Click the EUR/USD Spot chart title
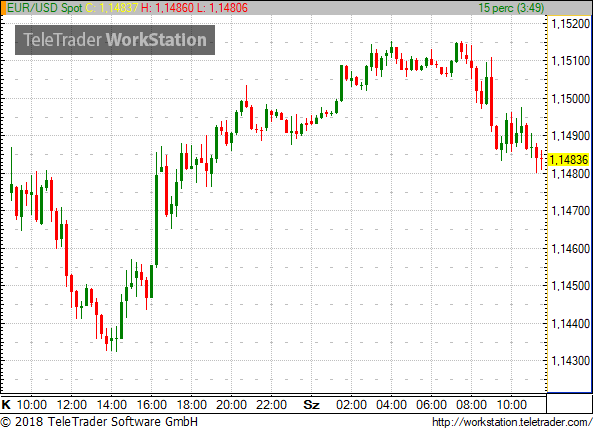This screenshot has height=431, width=593. [45, 8]
